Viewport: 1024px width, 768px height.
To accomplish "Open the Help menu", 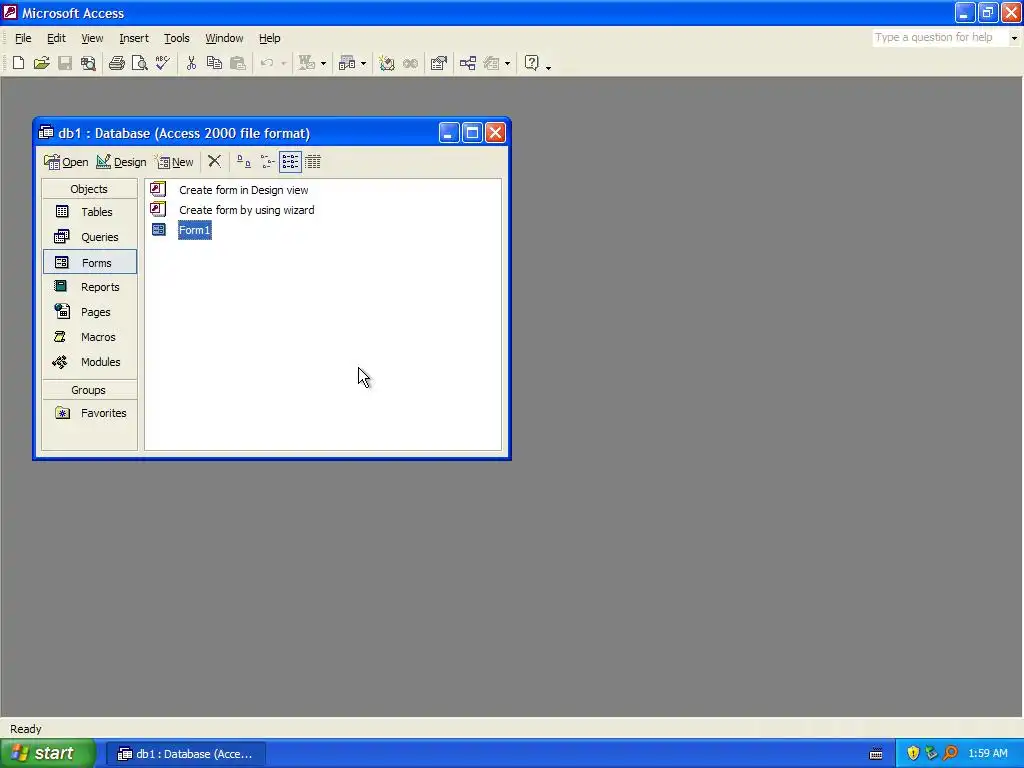I will 270,39.
